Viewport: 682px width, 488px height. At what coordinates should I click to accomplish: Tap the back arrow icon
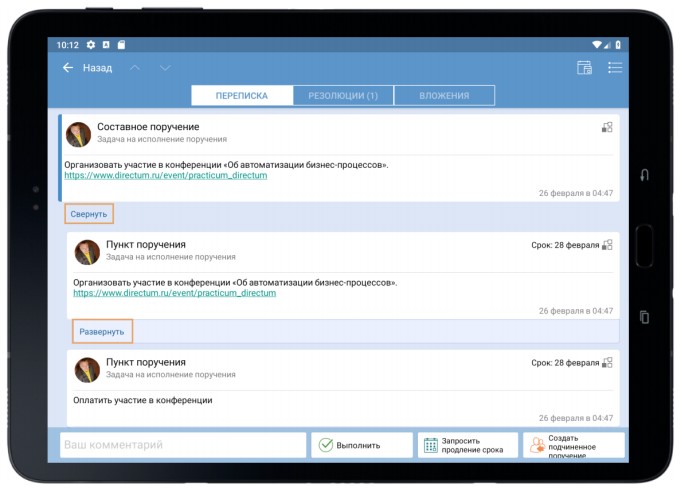[x=68, y=67]
